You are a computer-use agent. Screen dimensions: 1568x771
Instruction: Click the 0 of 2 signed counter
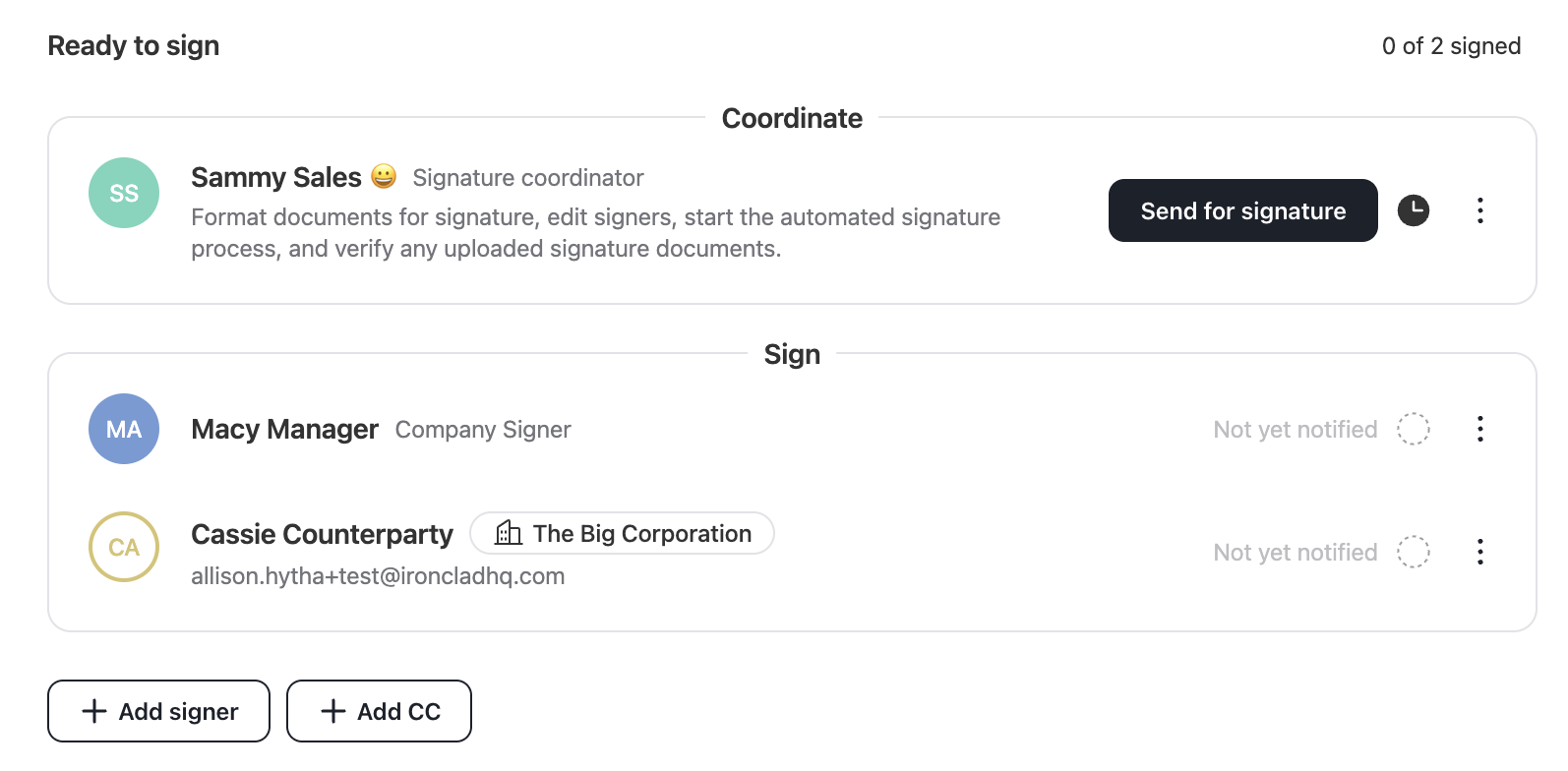coord(1451,46)
